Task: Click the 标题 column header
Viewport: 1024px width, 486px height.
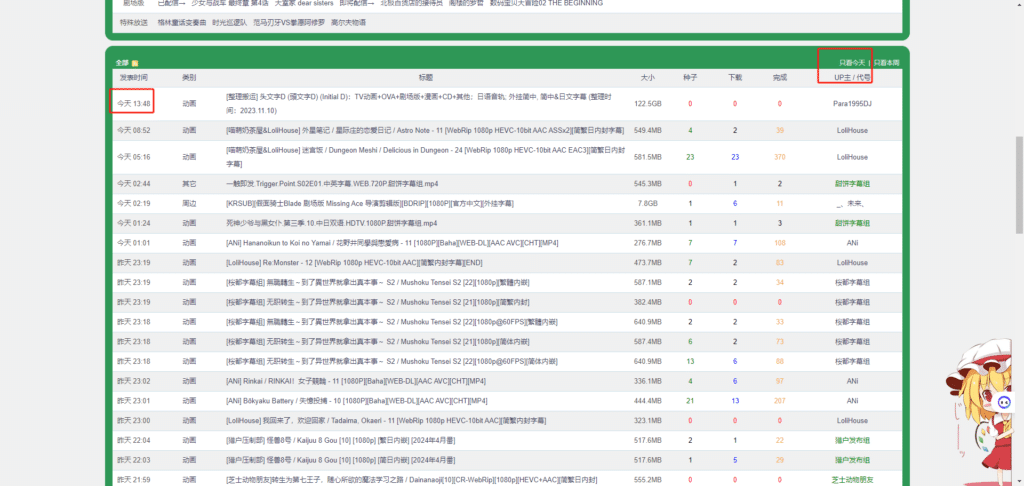Action: pos(426,78)
